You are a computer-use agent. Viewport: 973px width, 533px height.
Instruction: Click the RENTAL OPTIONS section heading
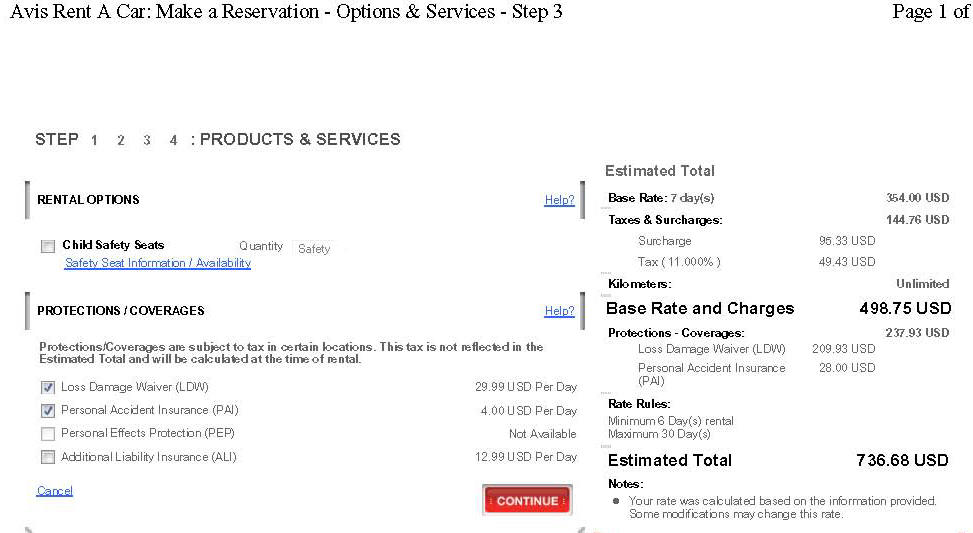[88, 200]
